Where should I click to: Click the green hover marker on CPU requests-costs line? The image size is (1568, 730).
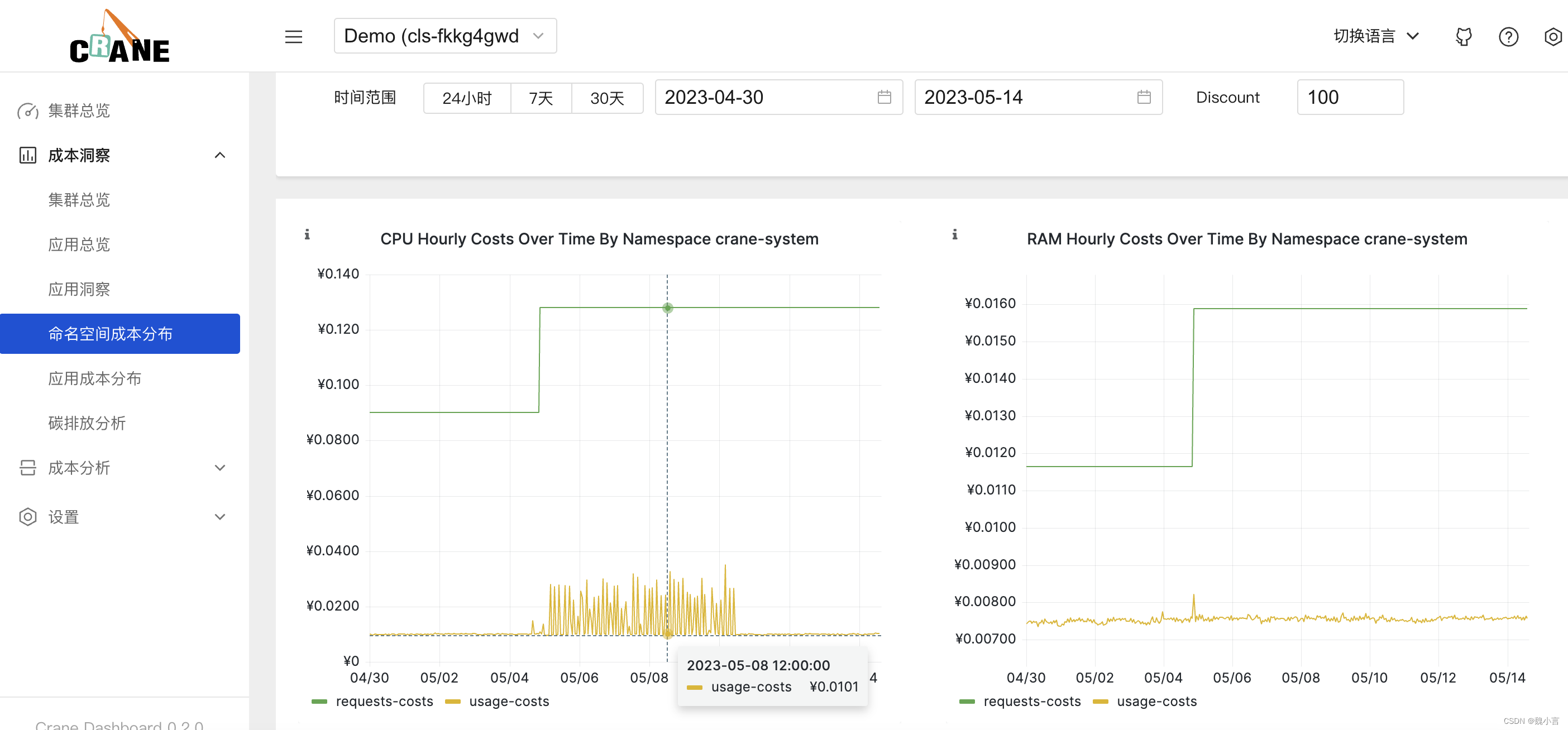[668, 308]
